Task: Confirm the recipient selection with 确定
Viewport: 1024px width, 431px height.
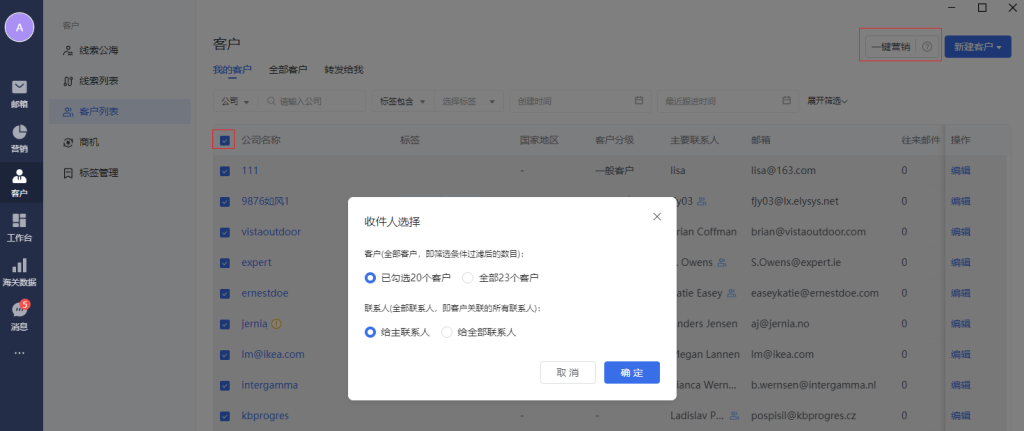Action: [631, 372]
